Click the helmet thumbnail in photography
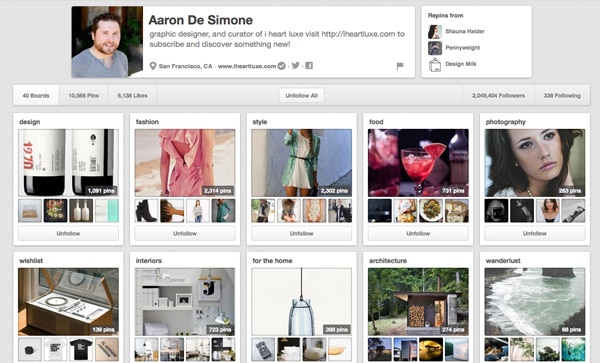This screenshot has width=600, height=363. click(496, 211)
